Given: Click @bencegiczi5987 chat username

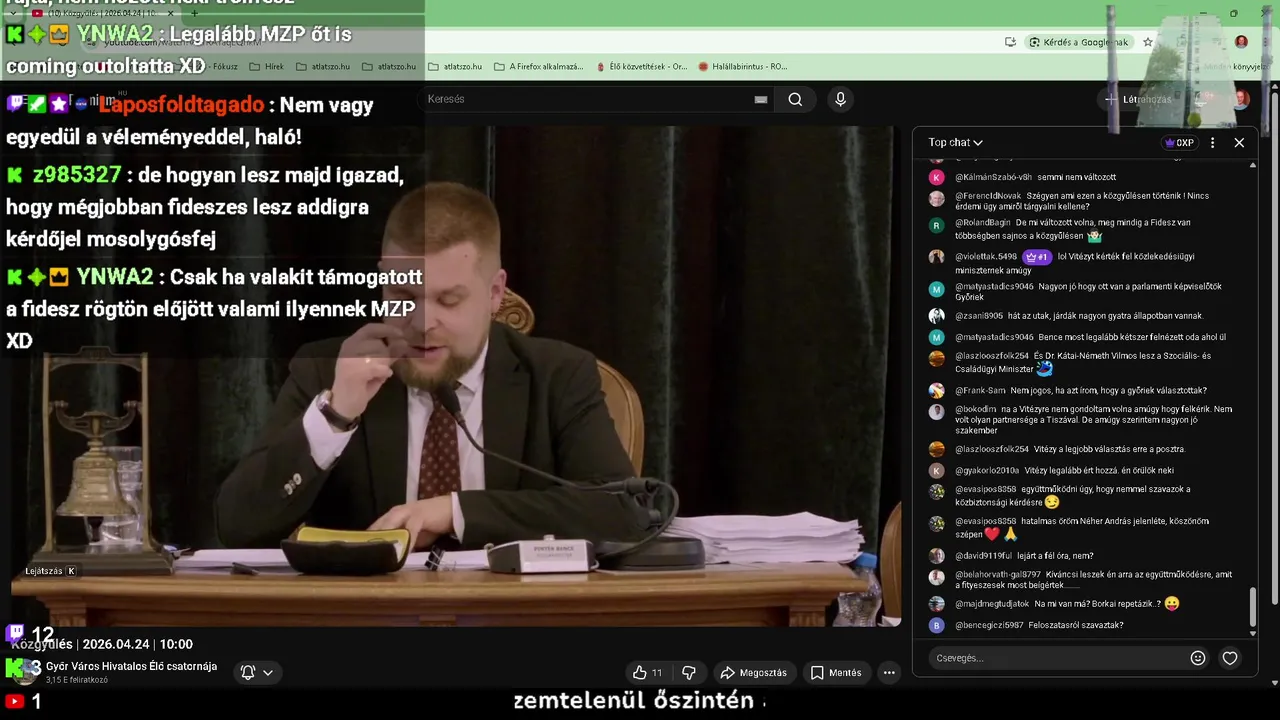Looking at the screenshot, I should (989, 626).
